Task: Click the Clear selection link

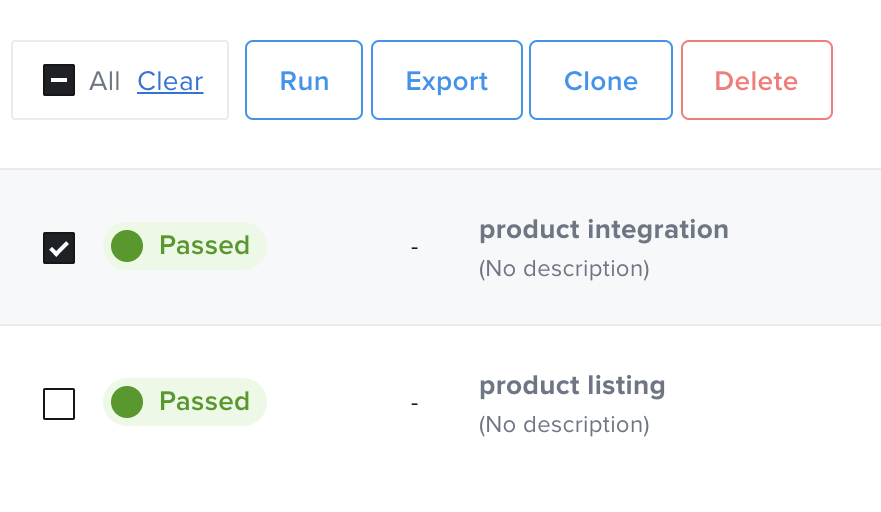Action: [170, 81]
